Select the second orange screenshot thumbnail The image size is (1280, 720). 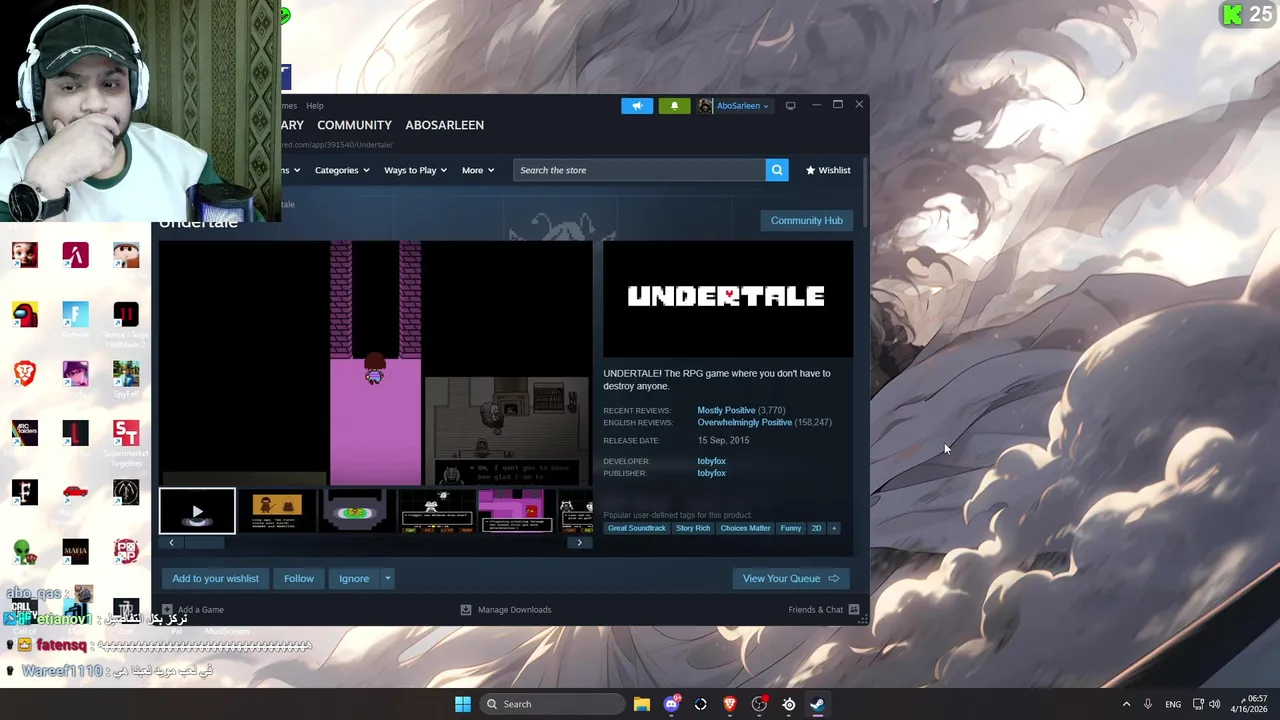(277, 511)
